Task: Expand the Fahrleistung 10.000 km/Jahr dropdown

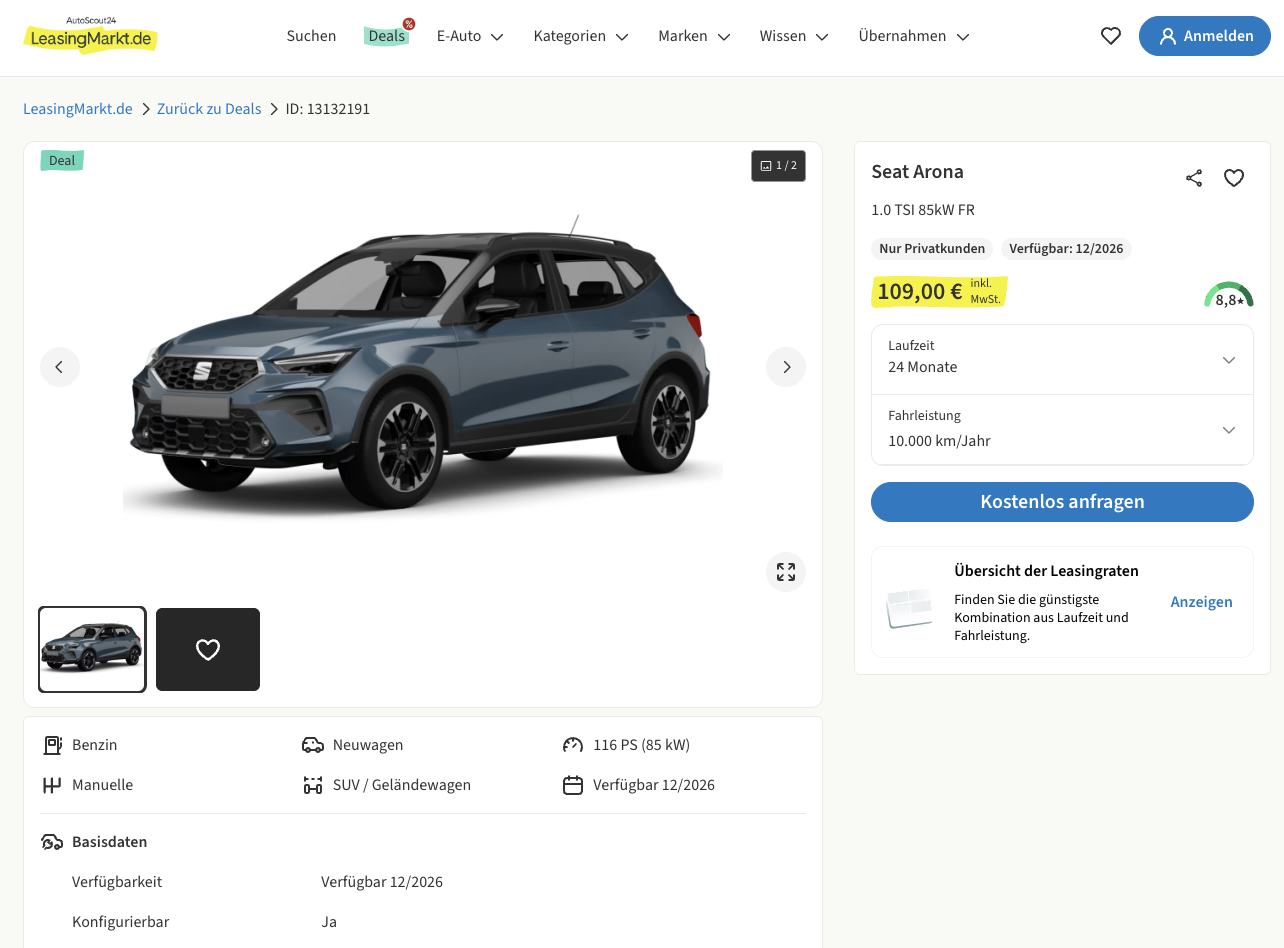Action: [1062, 430]
